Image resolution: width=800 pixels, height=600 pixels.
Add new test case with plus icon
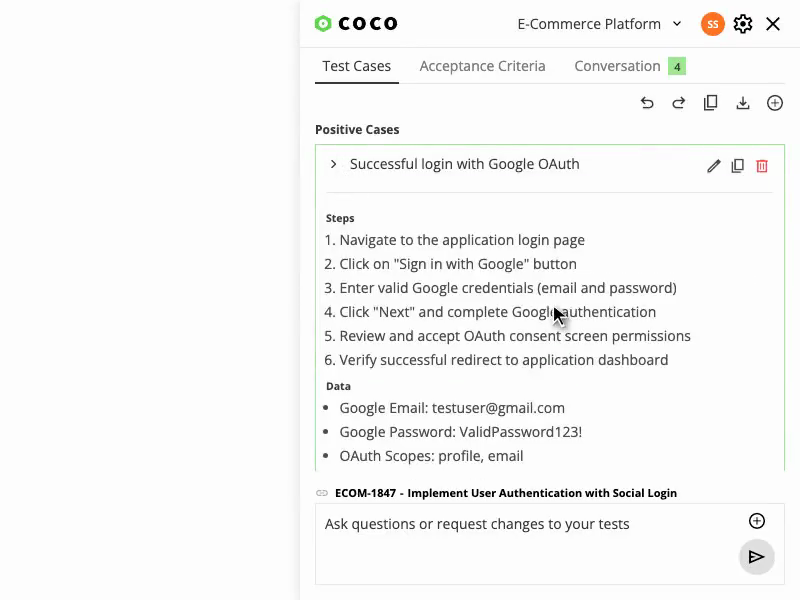[775, 103]
